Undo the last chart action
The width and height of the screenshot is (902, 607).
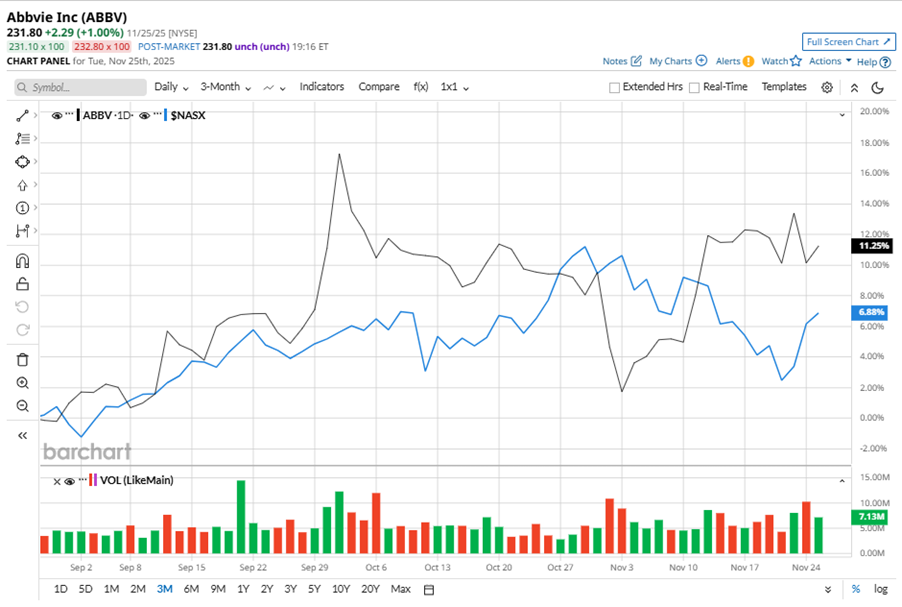pos(22,307)
